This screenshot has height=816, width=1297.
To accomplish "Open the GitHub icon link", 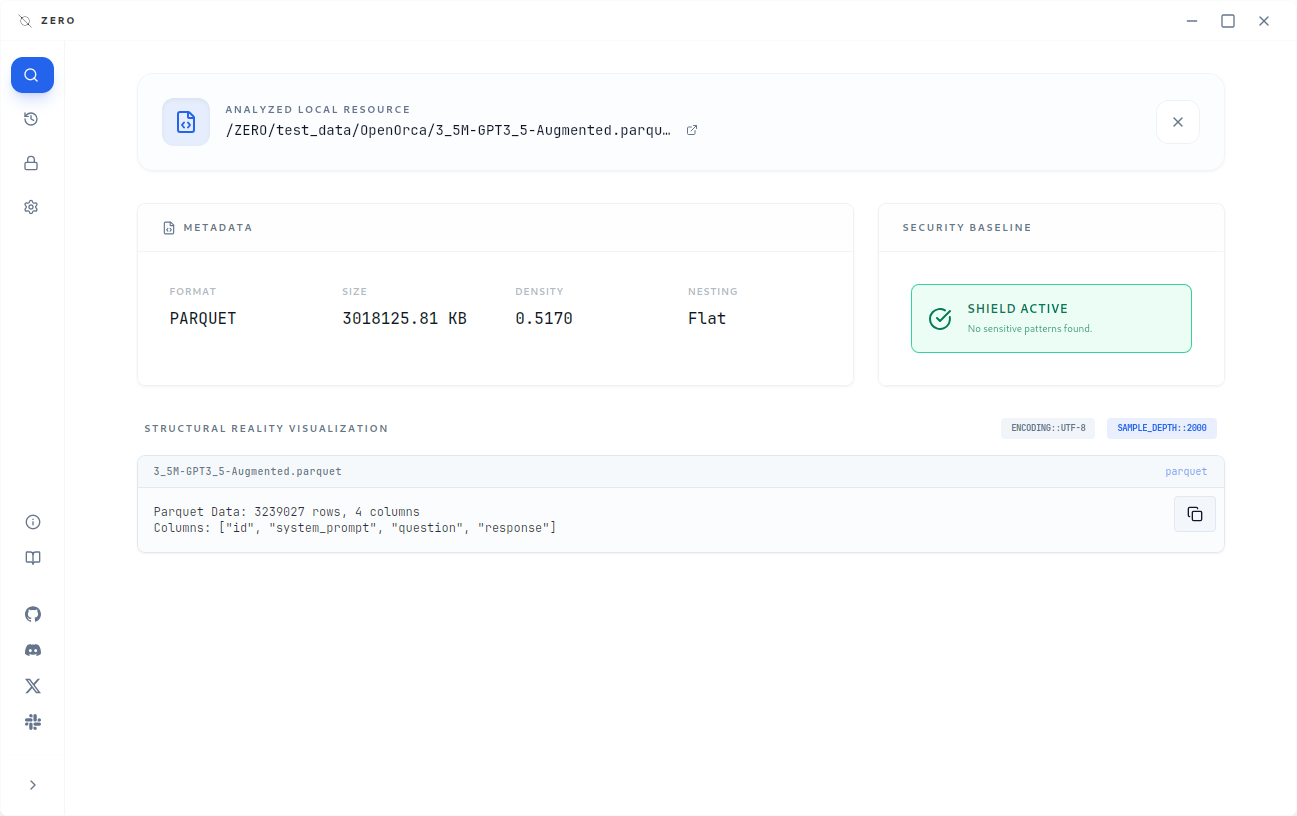I will [33, 614].
